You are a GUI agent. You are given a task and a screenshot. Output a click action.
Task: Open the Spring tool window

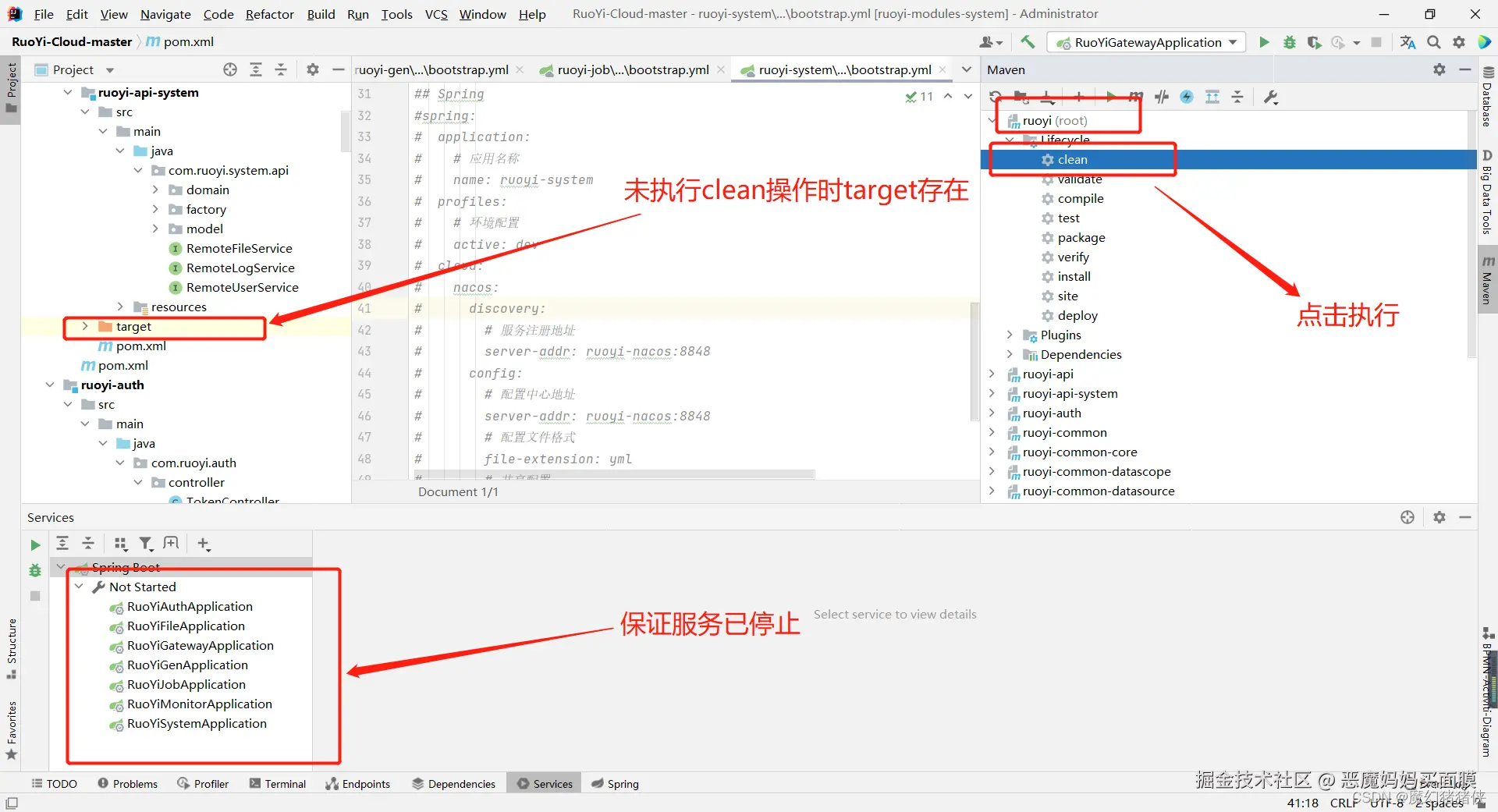pos(615,783)
